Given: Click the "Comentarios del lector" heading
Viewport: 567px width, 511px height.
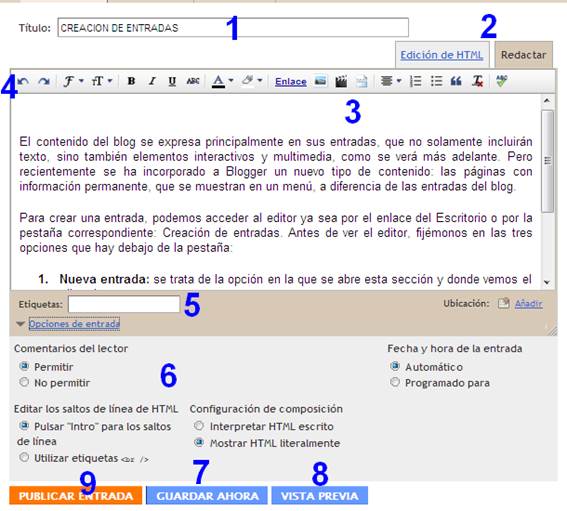Looking at the screenshot, I should [71, 349].
